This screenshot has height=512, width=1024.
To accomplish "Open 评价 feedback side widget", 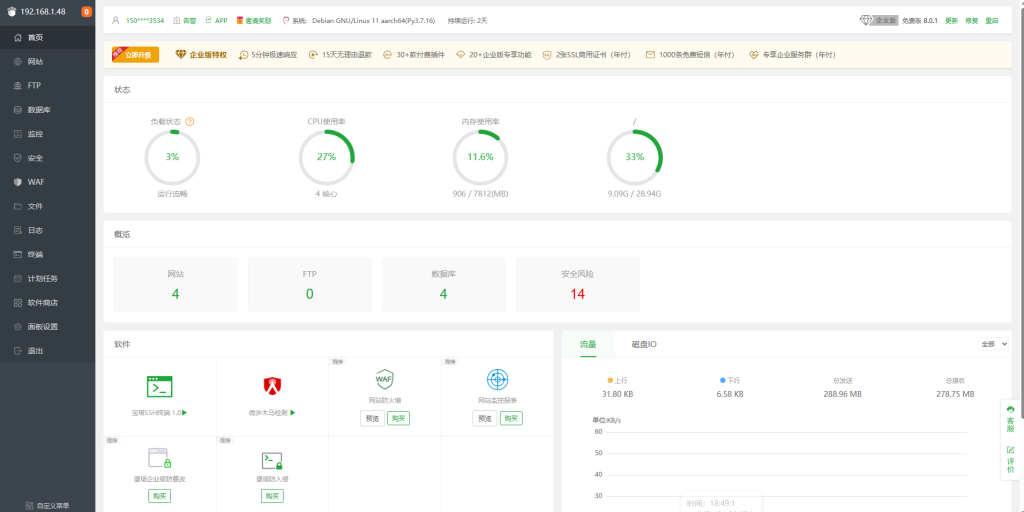I will point(1010,459).
